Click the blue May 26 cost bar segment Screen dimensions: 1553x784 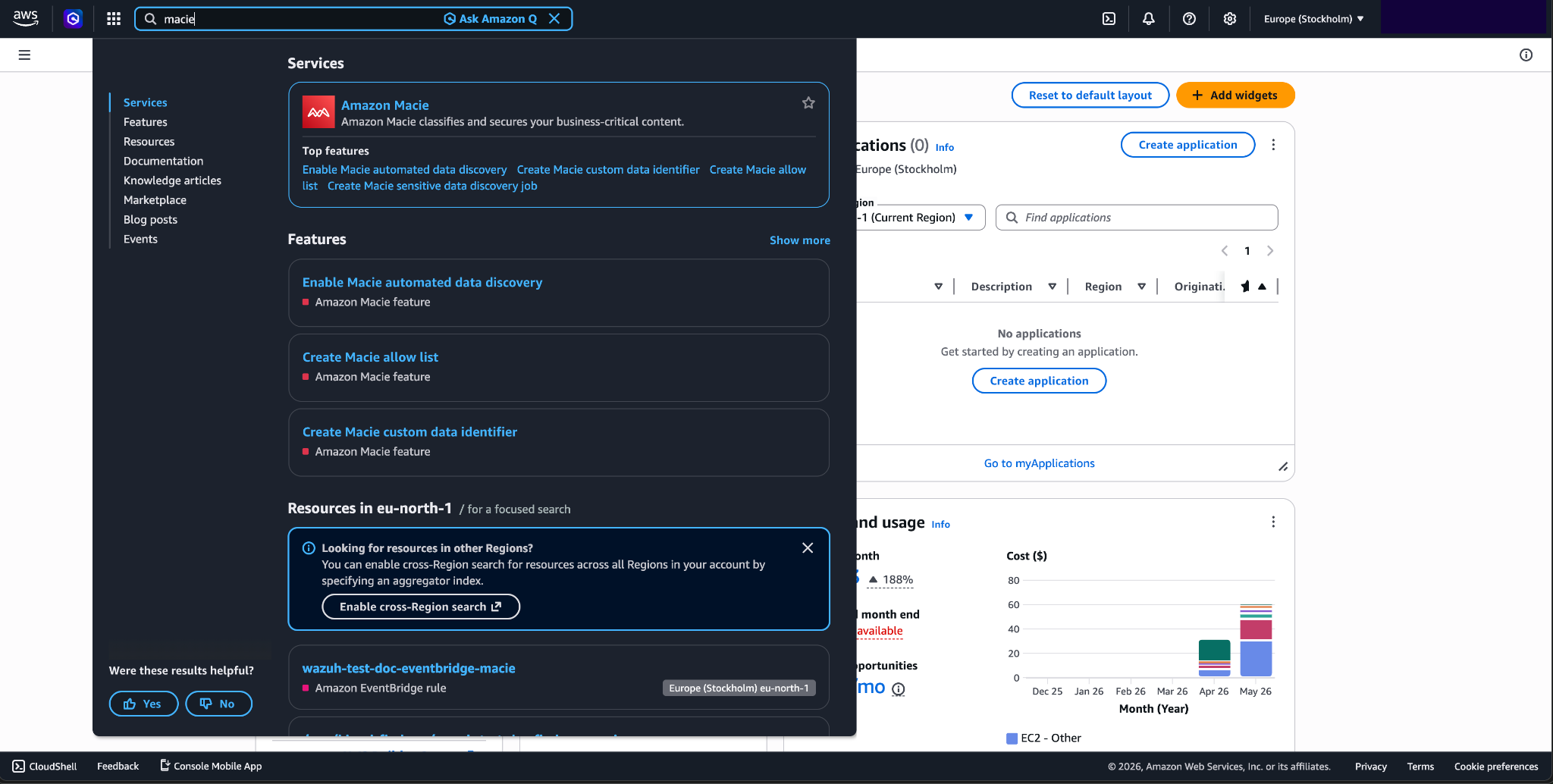[x=1256, y=658]
